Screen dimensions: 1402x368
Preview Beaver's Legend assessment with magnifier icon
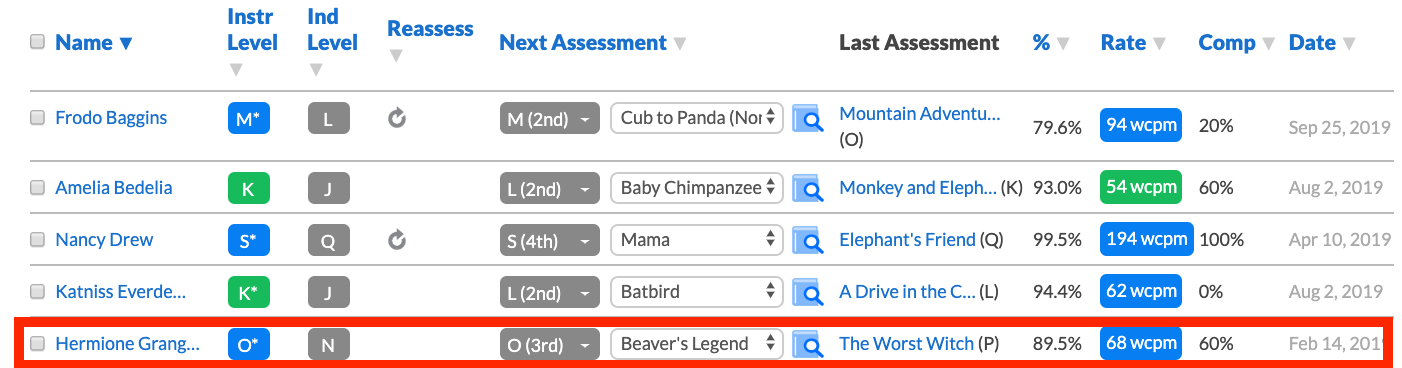click(x=807, y=344)
